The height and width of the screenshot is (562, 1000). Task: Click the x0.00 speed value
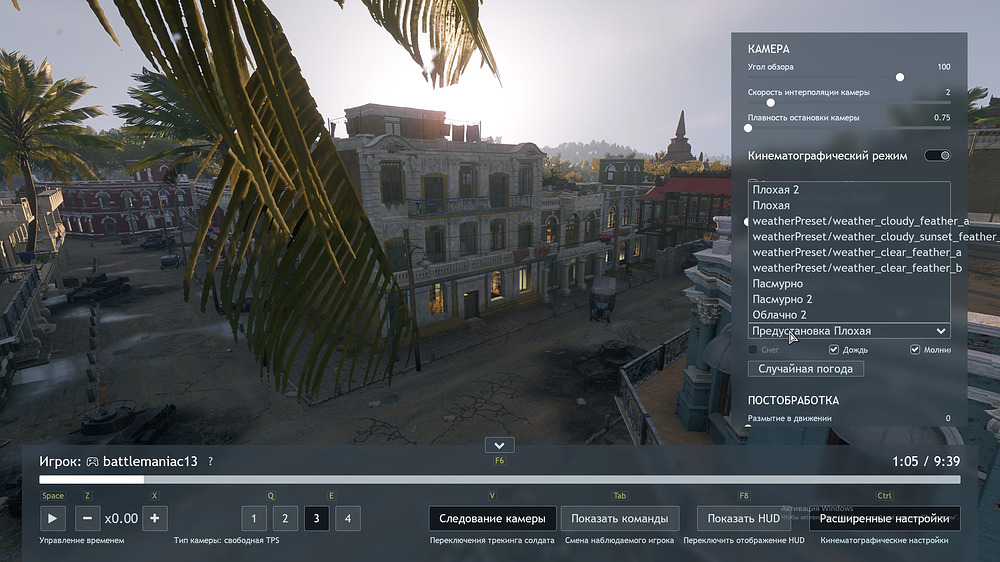click(x=121, y=519)
